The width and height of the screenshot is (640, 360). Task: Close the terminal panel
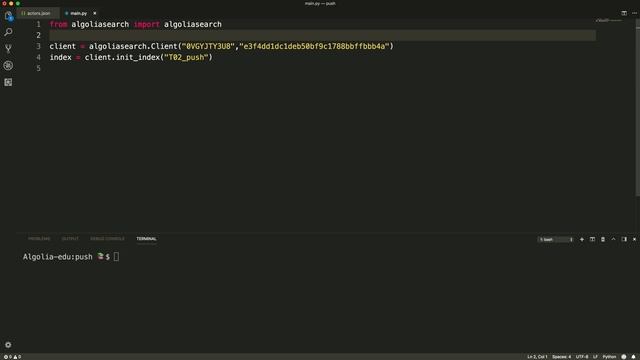coord(634,240)
